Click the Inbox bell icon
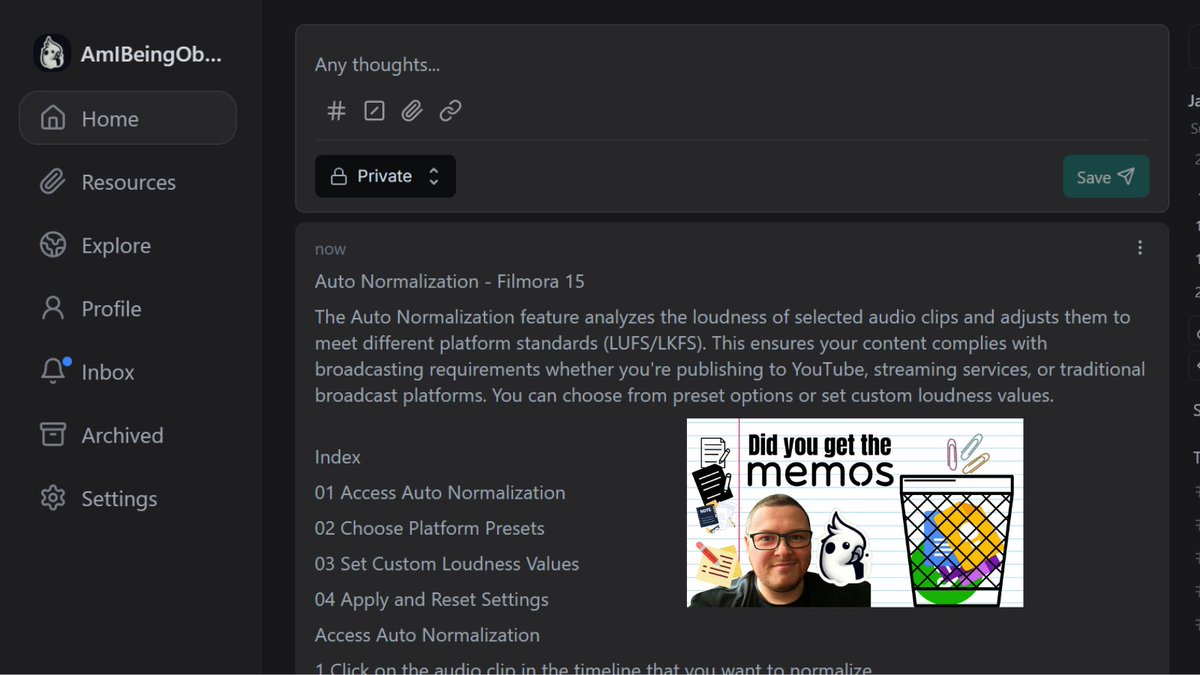1200x675 pixels. (52, 371)
